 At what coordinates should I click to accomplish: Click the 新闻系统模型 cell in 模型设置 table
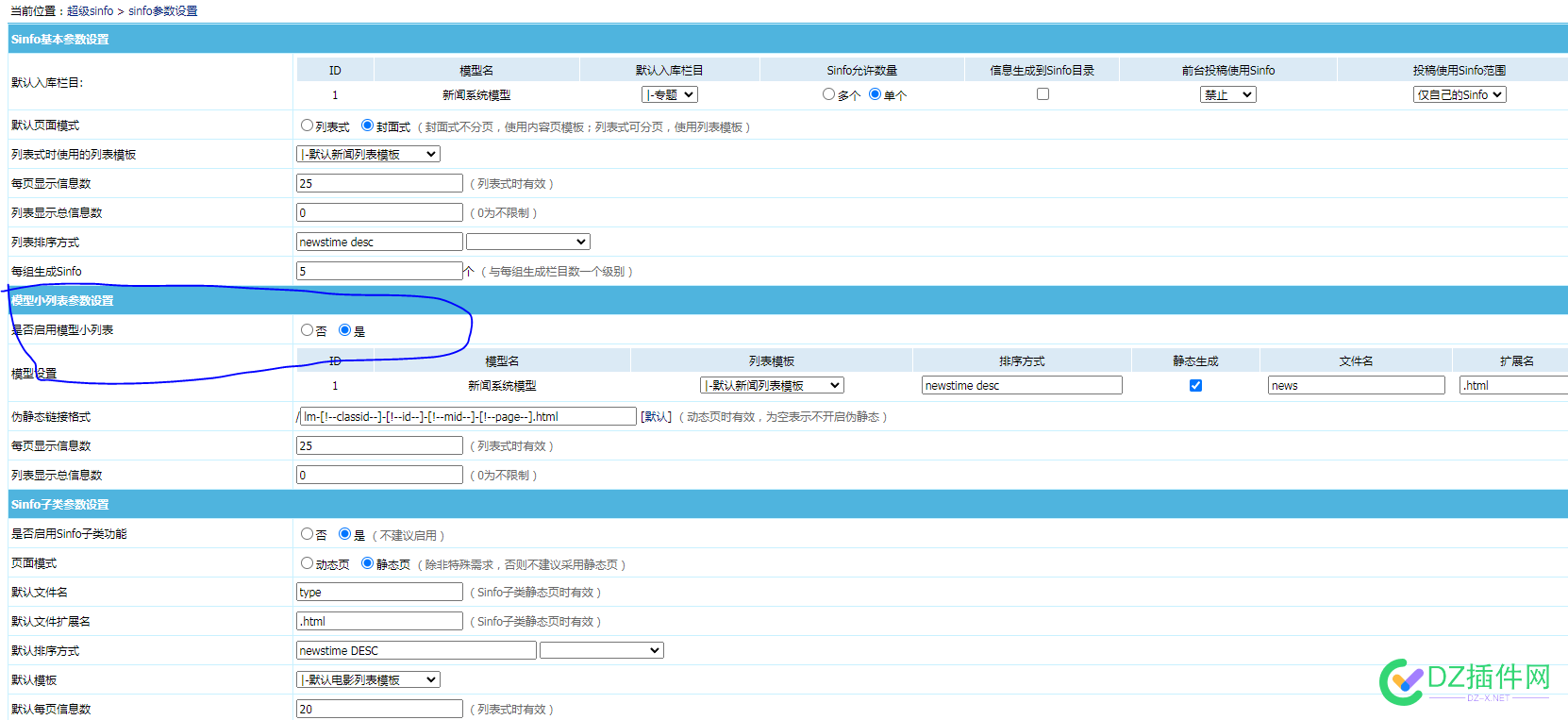tap(502, 385)
